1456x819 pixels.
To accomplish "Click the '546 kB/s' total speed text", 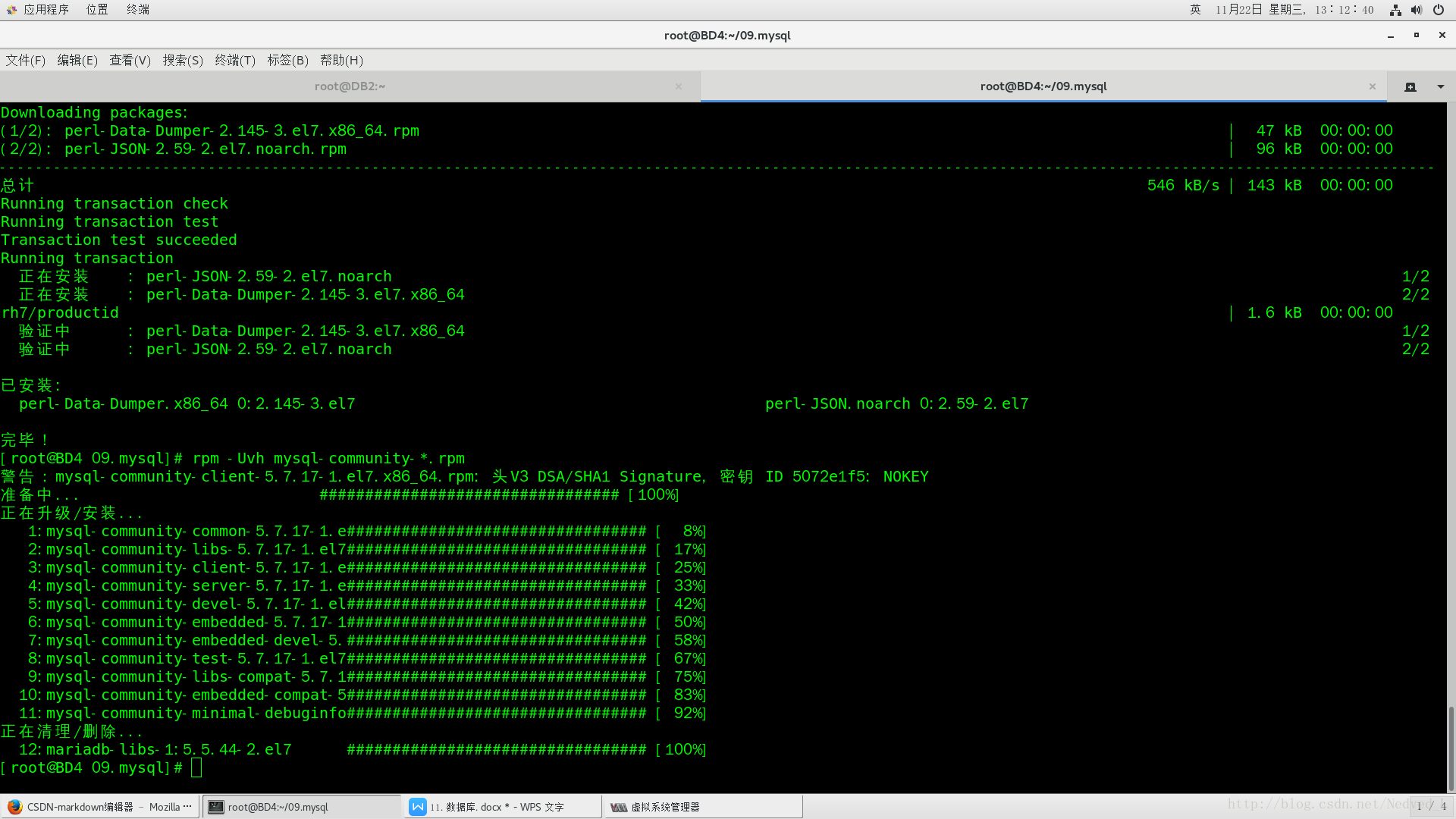I will point(1183,186).
